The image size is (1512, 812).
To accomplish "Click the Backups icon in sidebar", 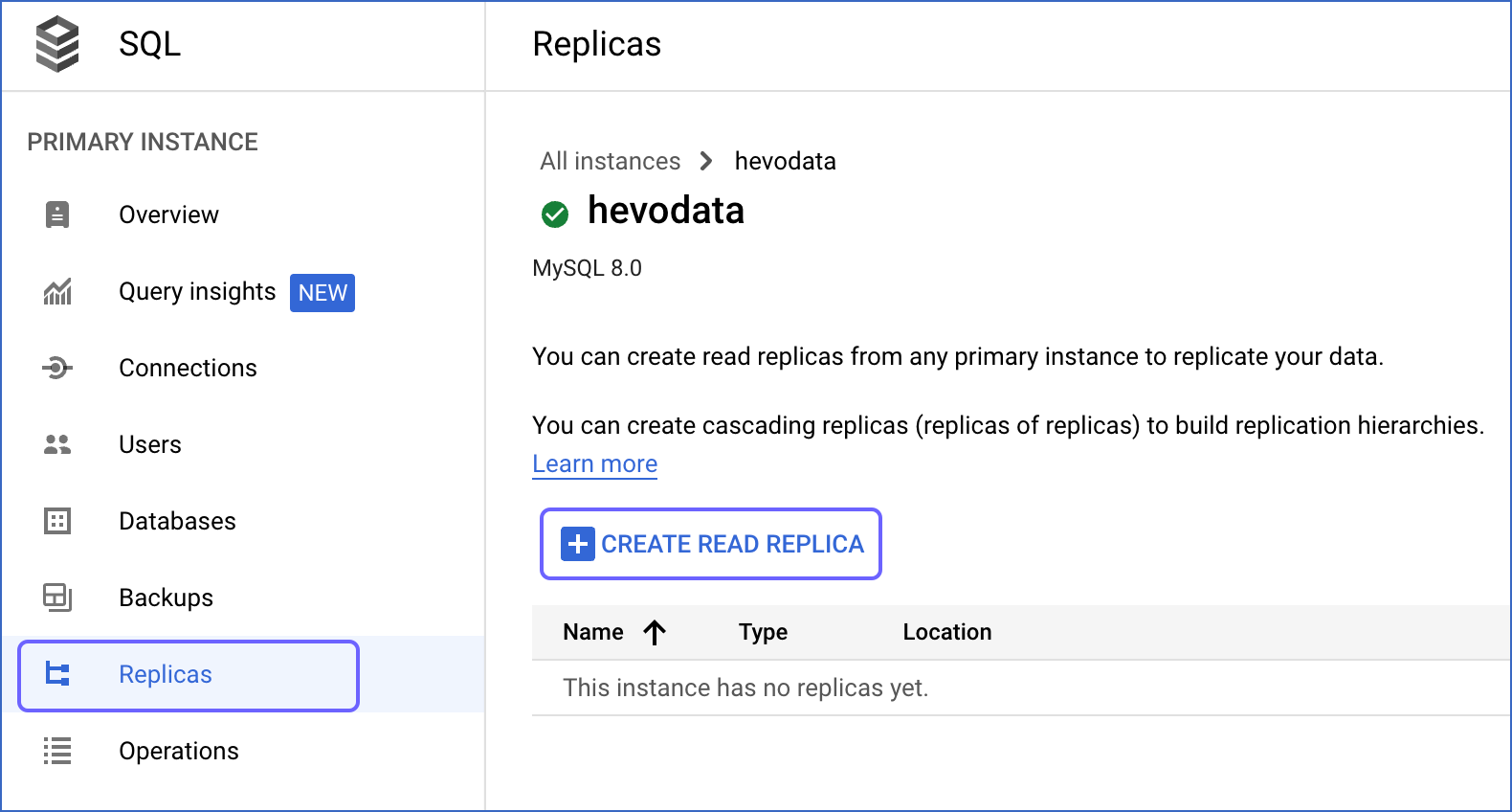I will pyautogui.click(x=57, y=598).
